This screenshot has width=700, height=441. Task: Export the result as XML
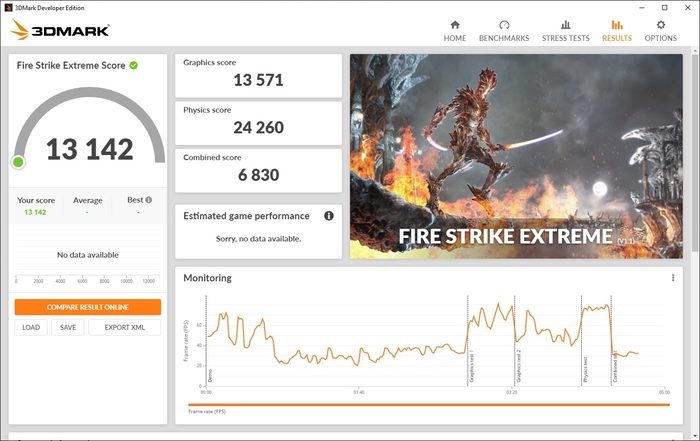(x=124, y=327)
